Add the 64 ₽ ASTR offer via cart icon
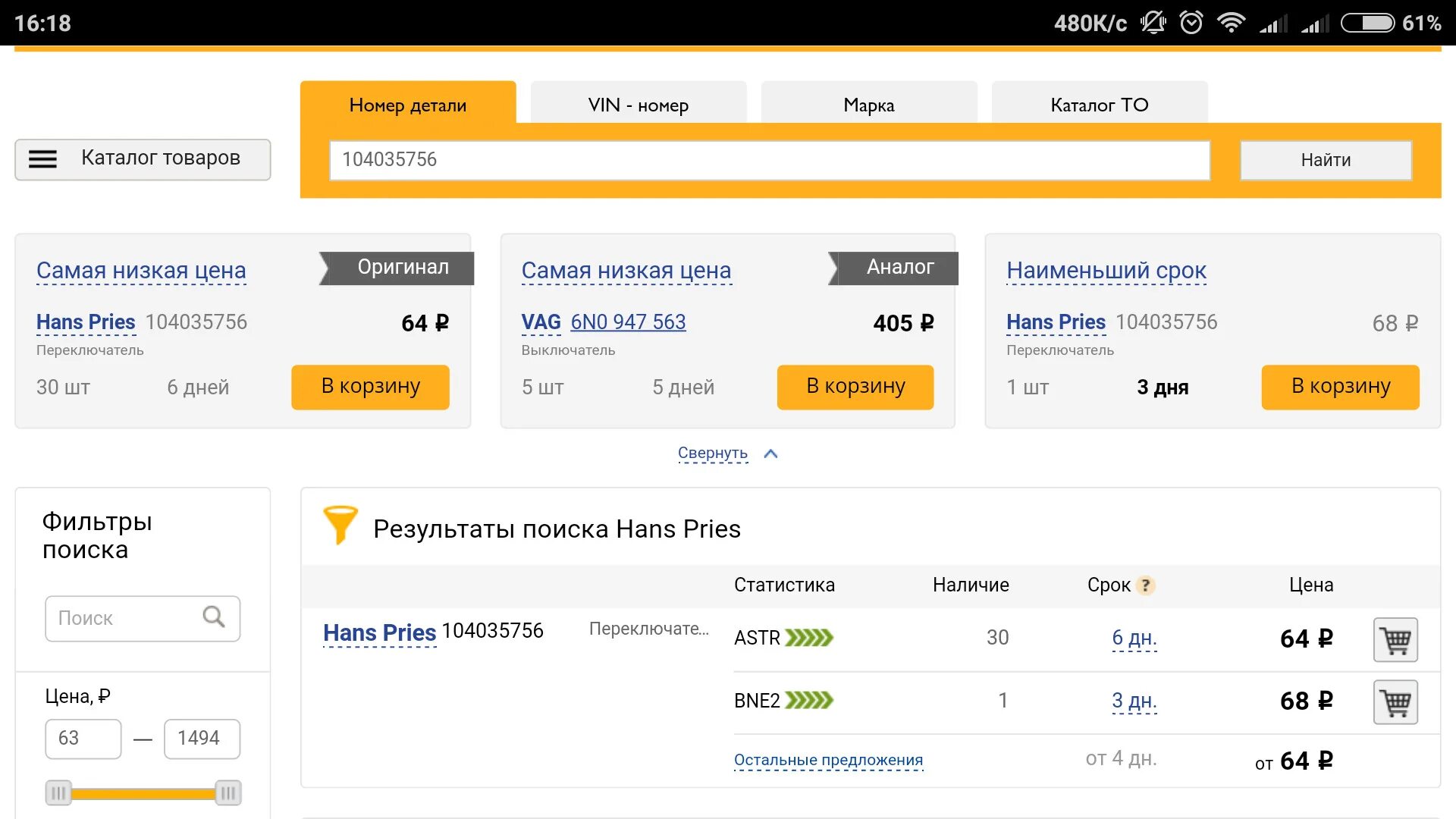Screen dimensions: 1456x819 pos(1395,640)
